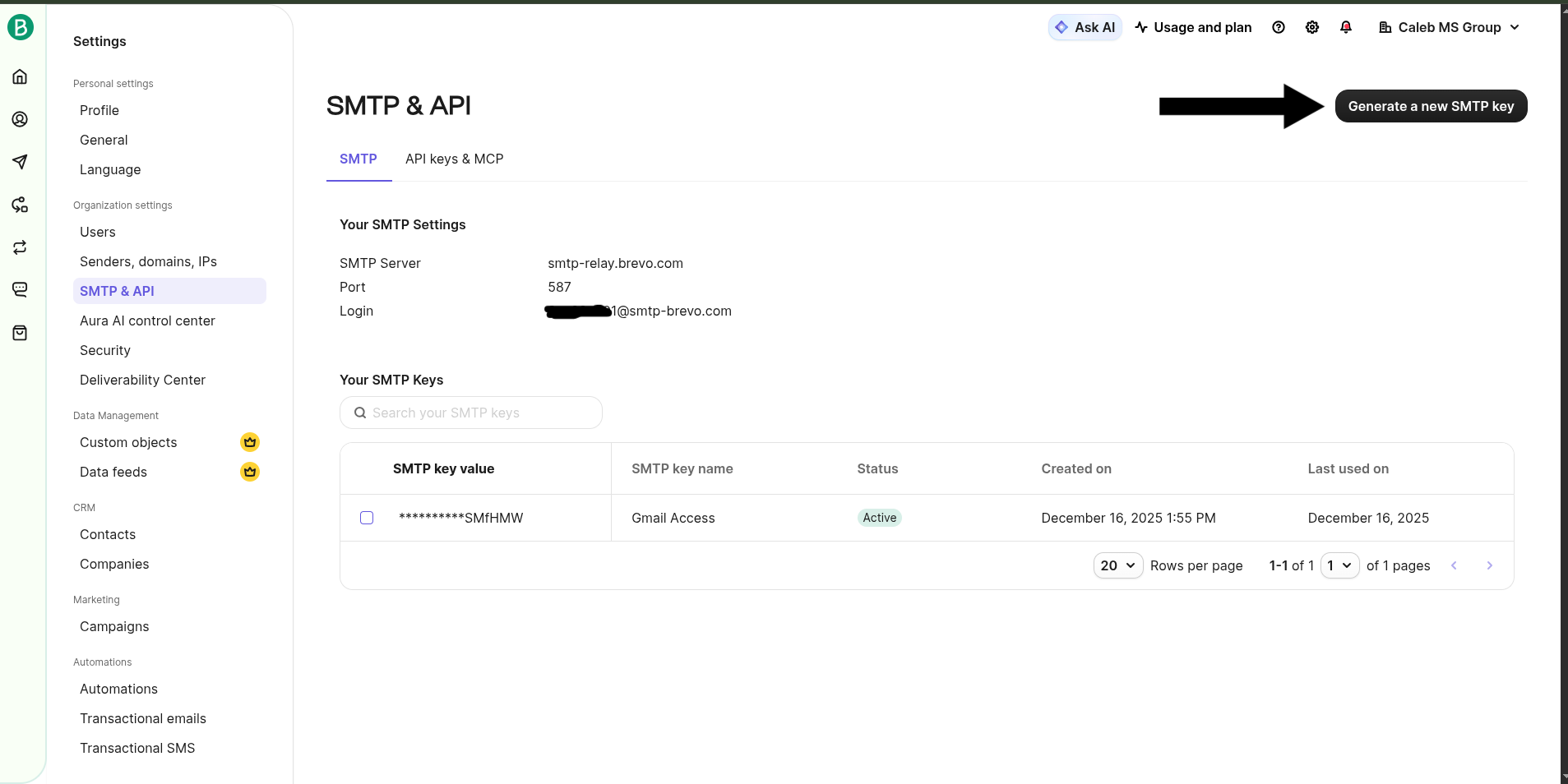Open the Home icon in left rail

tap(20, 76)
